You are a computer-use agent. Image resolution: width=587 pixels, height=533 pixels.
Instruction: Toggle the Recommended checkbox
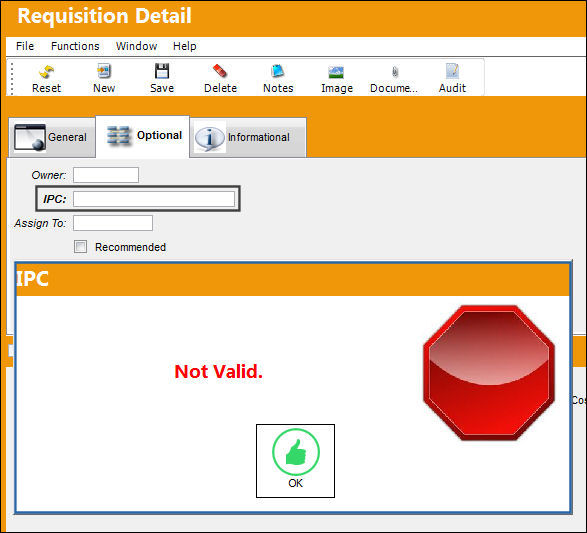point(80,247)
